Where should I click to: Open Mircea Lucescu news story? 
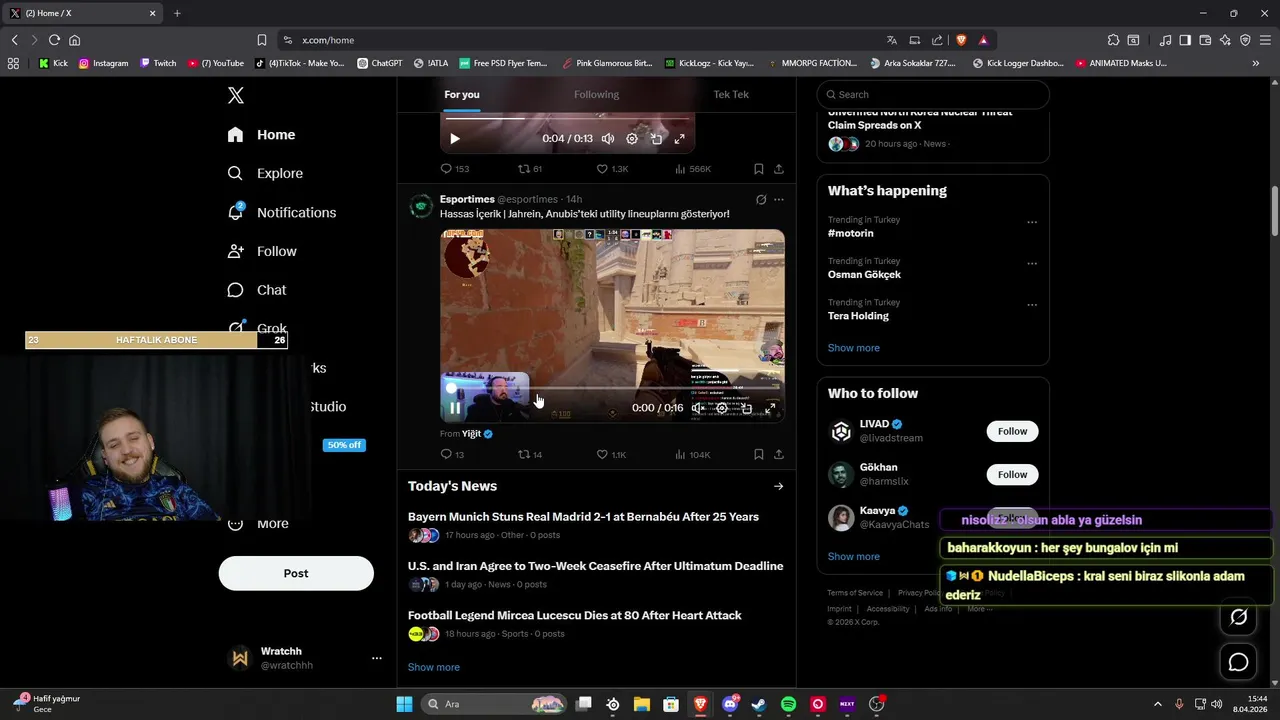(575, 615)
